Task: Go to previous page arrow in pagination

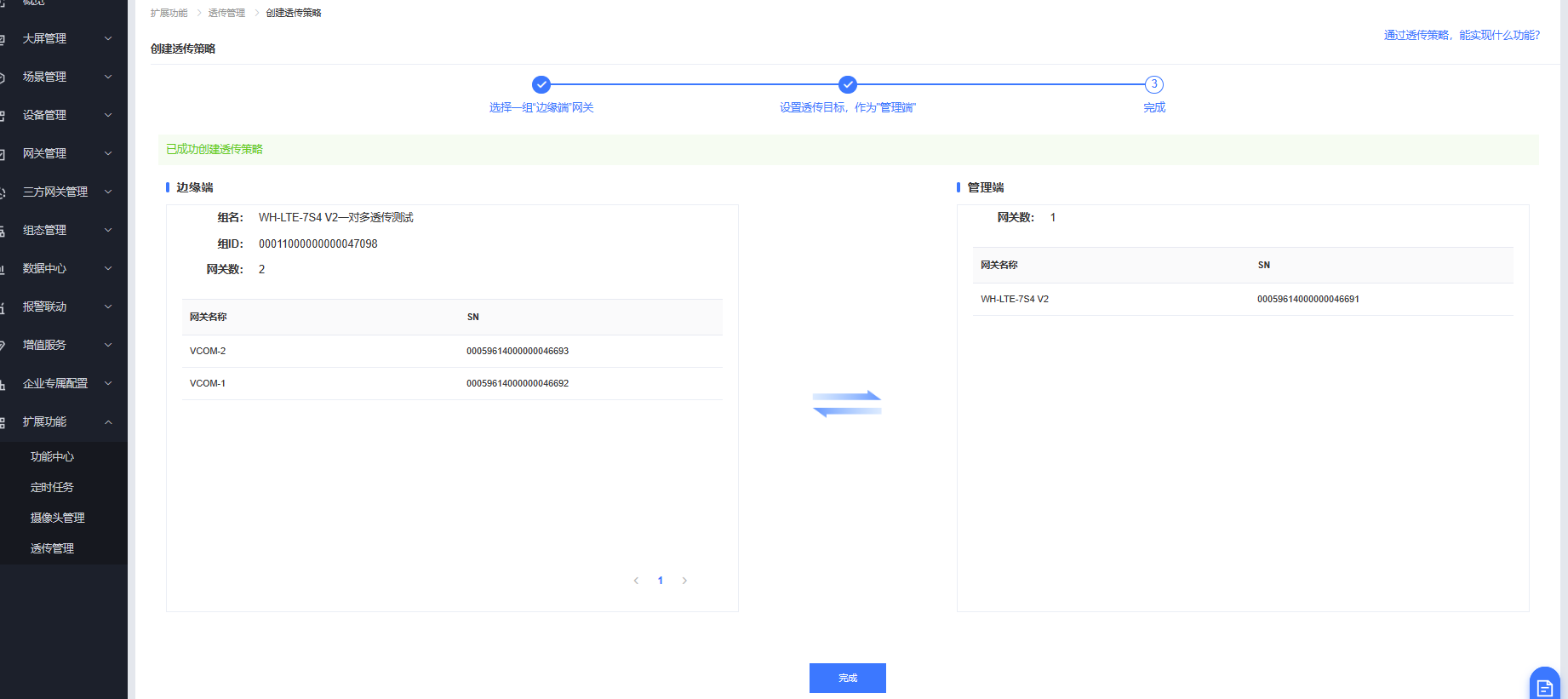Action: tap(636, 581)
